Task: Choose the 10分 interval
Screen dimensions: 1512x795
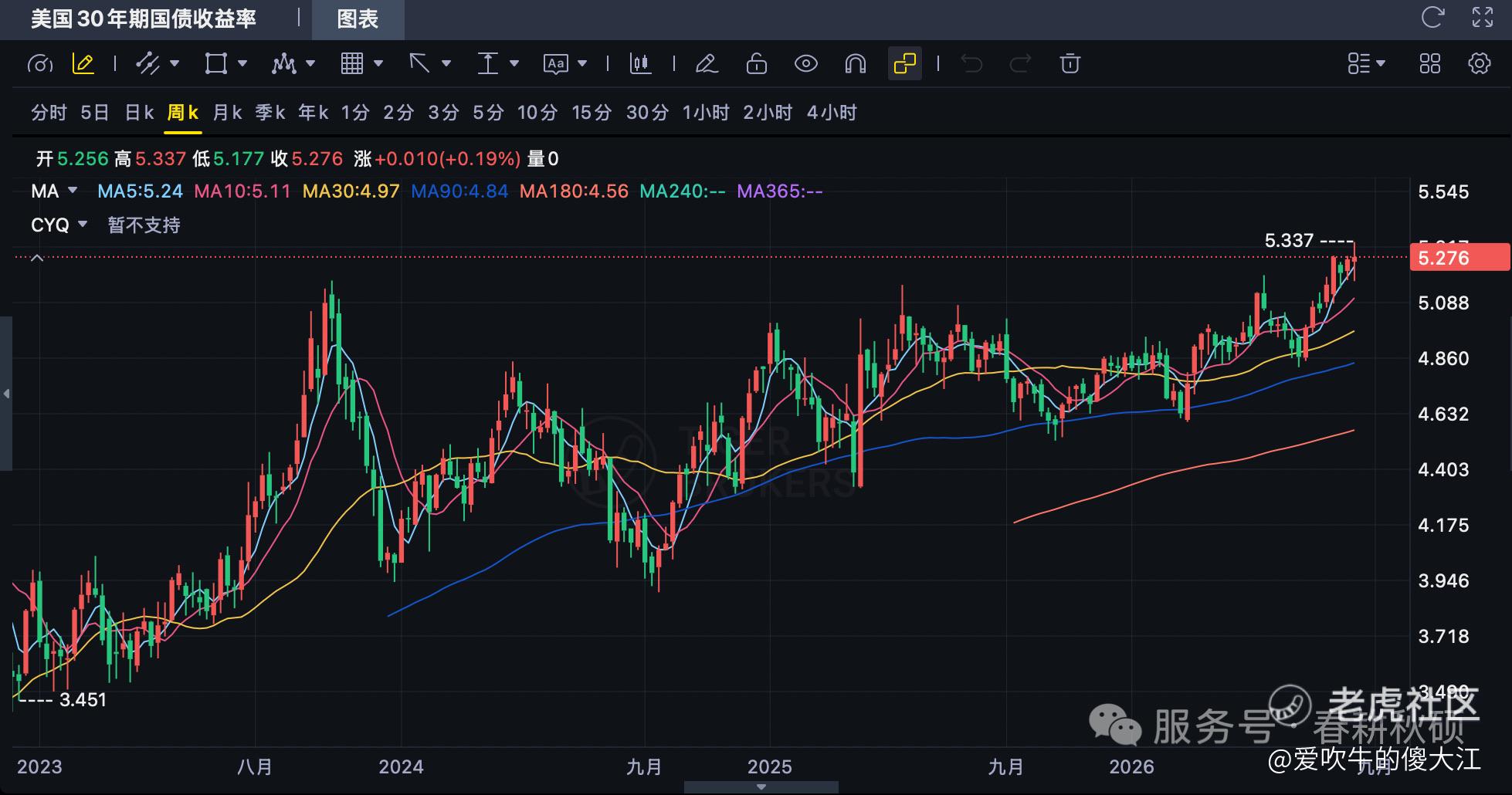Action: [537, 113]
